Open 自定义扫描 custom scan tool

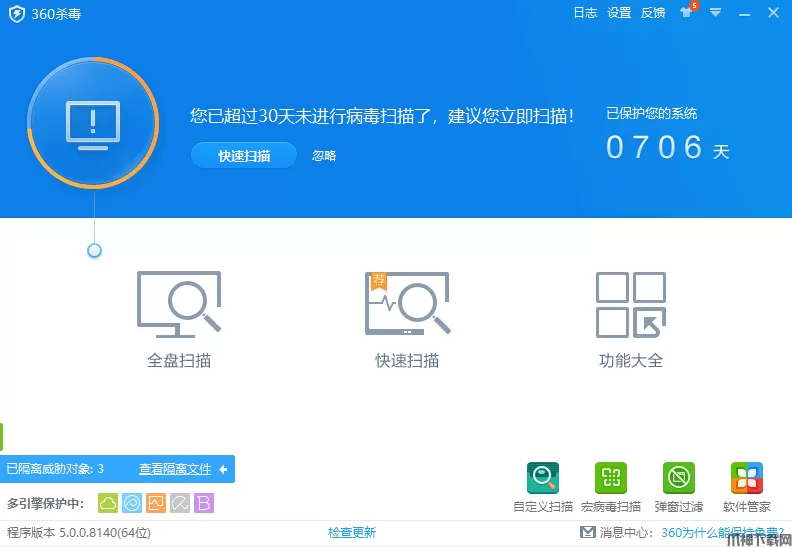pos(543,479)
